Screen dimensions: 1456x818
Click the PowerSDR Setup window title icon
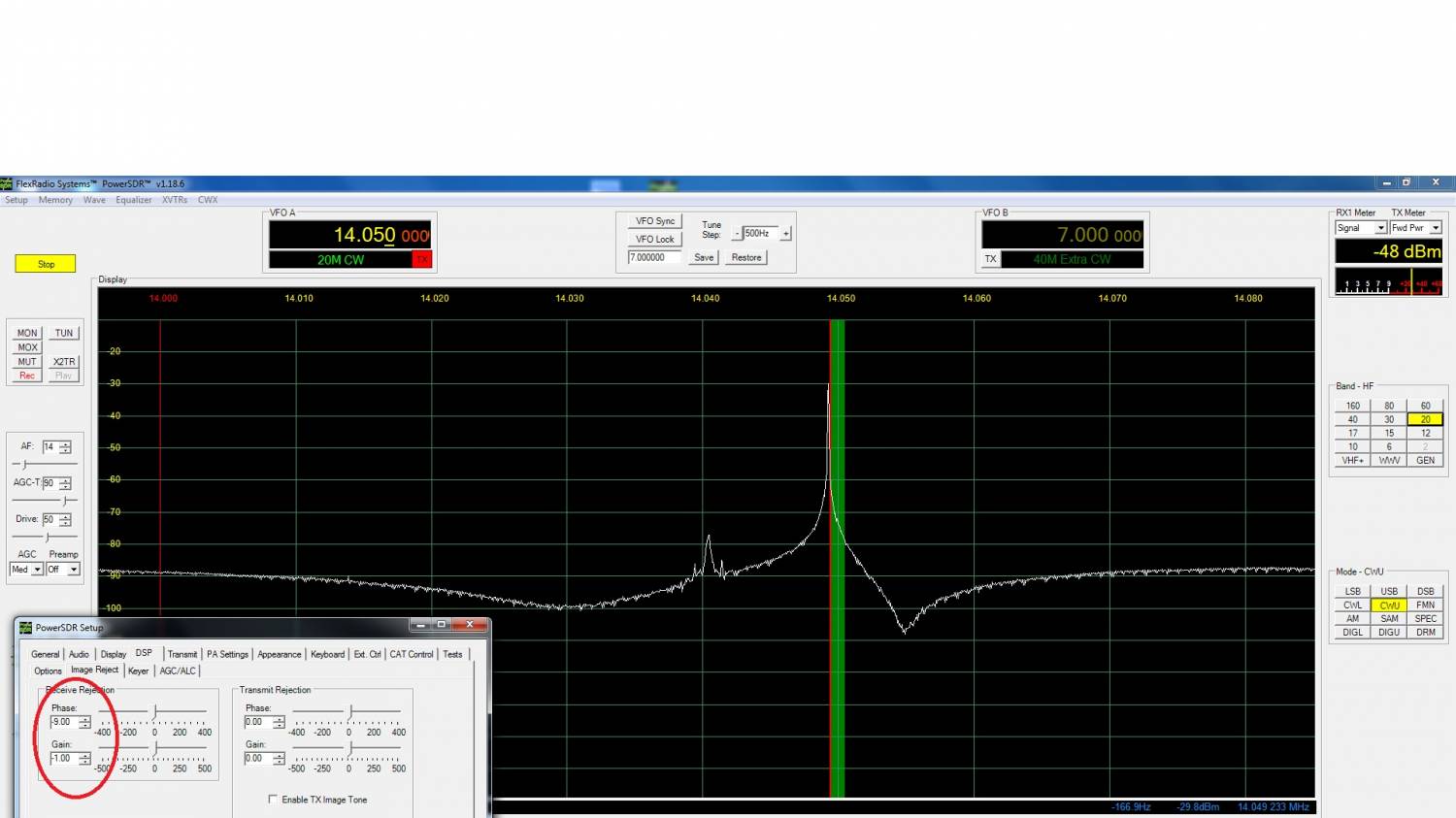click(26, 628)
